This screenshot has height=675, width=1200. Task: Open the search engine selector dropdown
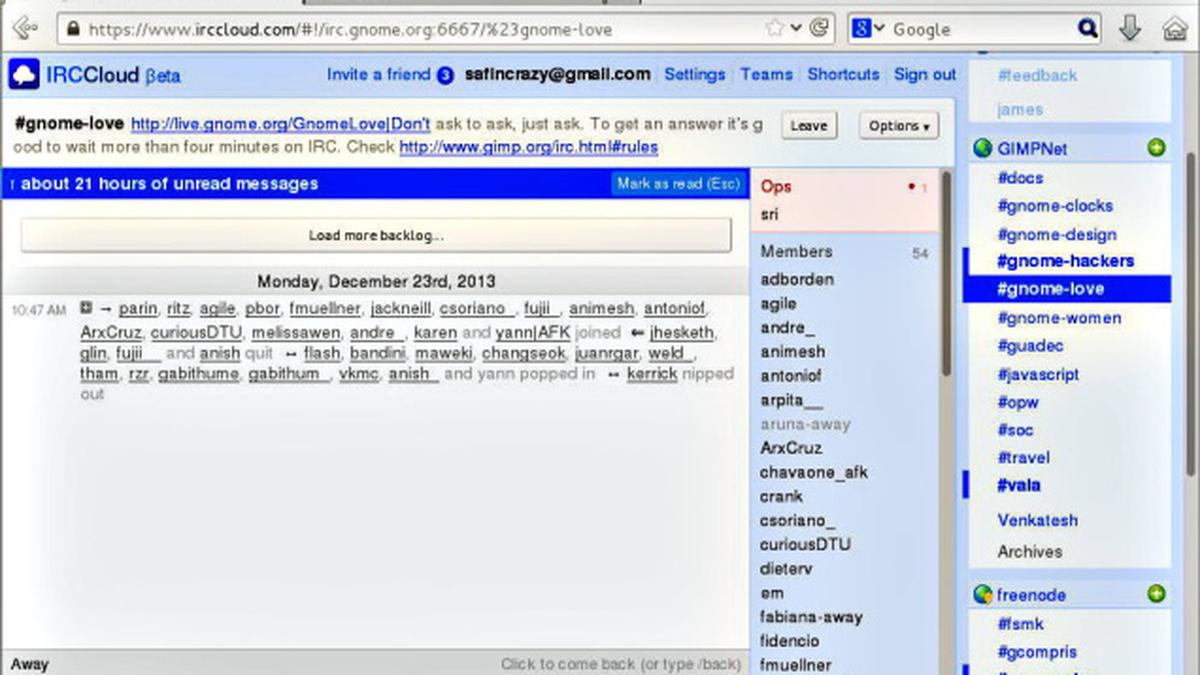coord(868,29)
